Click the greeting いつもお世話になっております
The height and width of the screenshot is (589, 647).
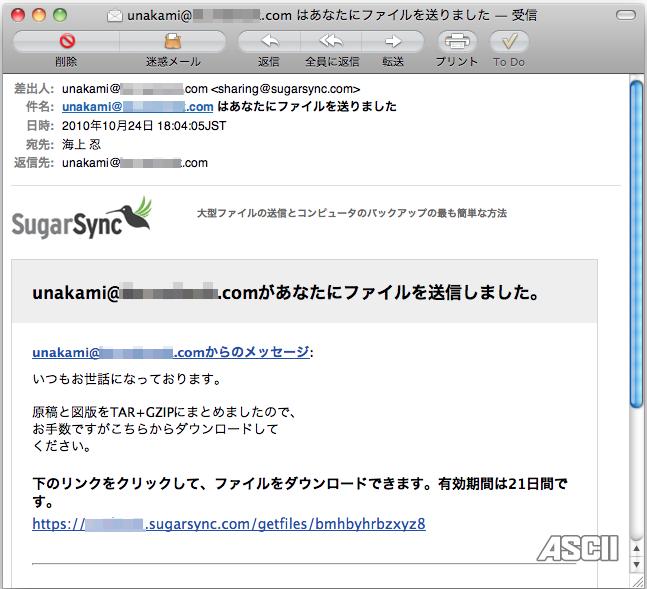tap(127, 378)
